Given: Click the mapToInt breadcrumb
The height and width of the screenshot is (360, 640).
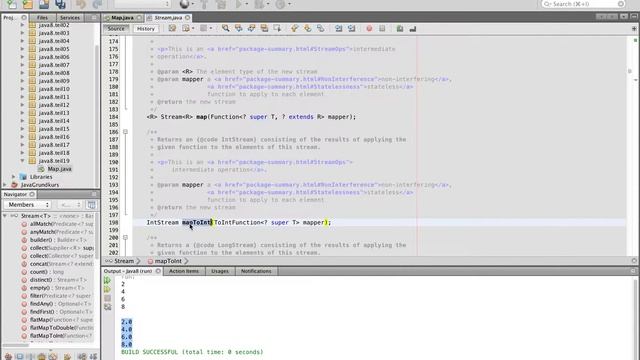Looking at the screenshot, I should click(168, 261).
